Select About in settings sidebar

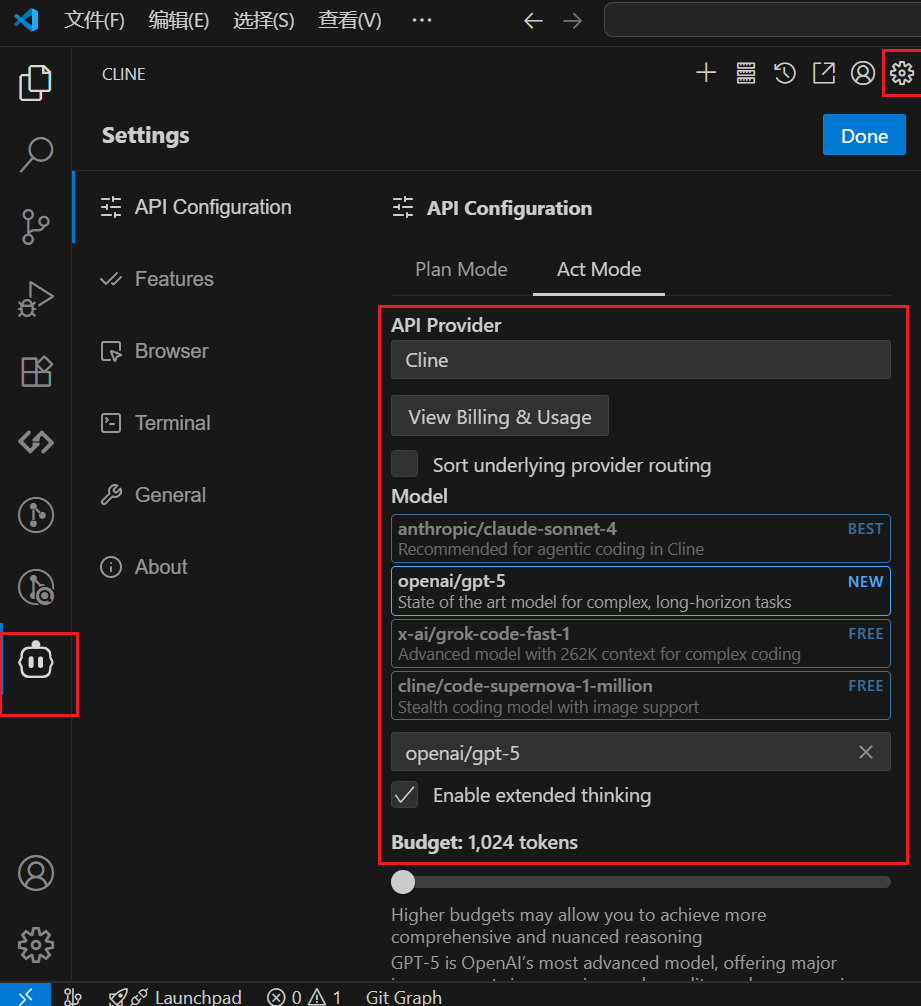pos(144,567)
